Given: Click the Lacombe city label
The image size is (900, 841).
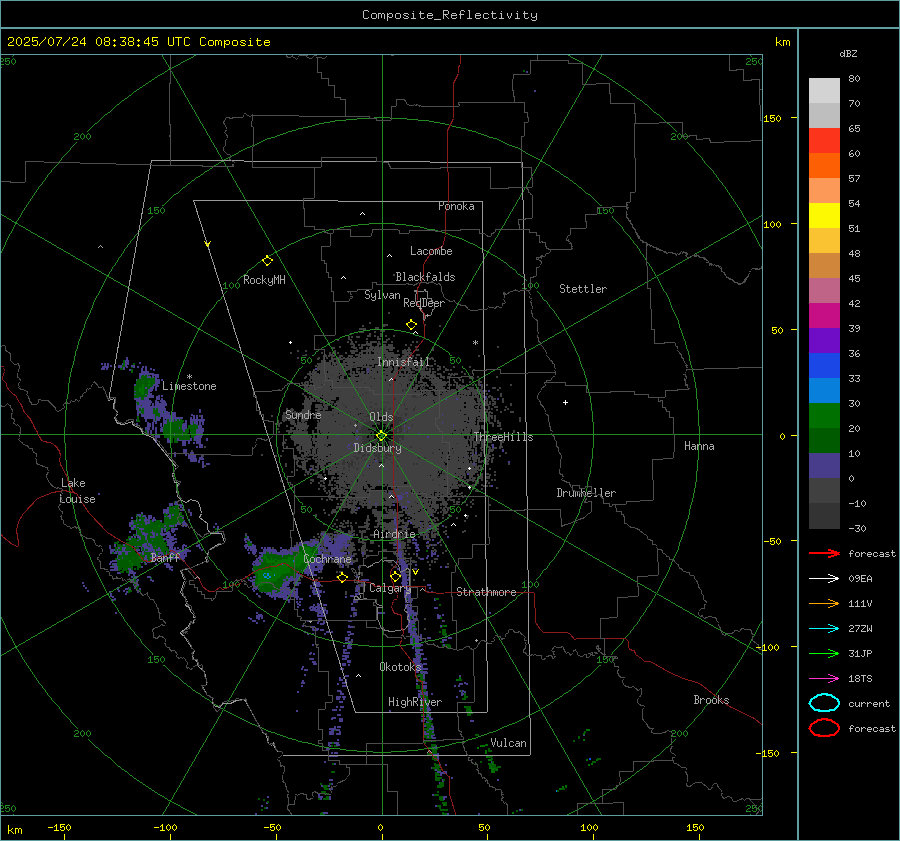Looking at the screenshot, I should [431, 251].
